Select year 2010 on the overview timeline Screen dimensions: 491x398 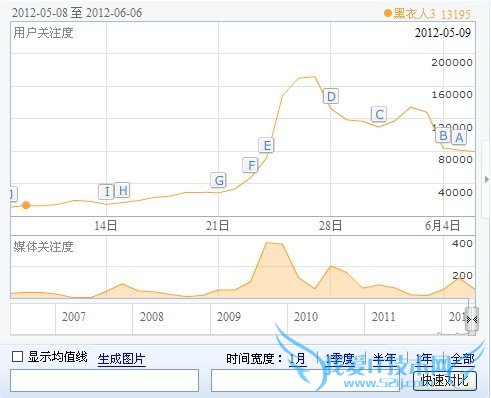click(x=306, y=316)
